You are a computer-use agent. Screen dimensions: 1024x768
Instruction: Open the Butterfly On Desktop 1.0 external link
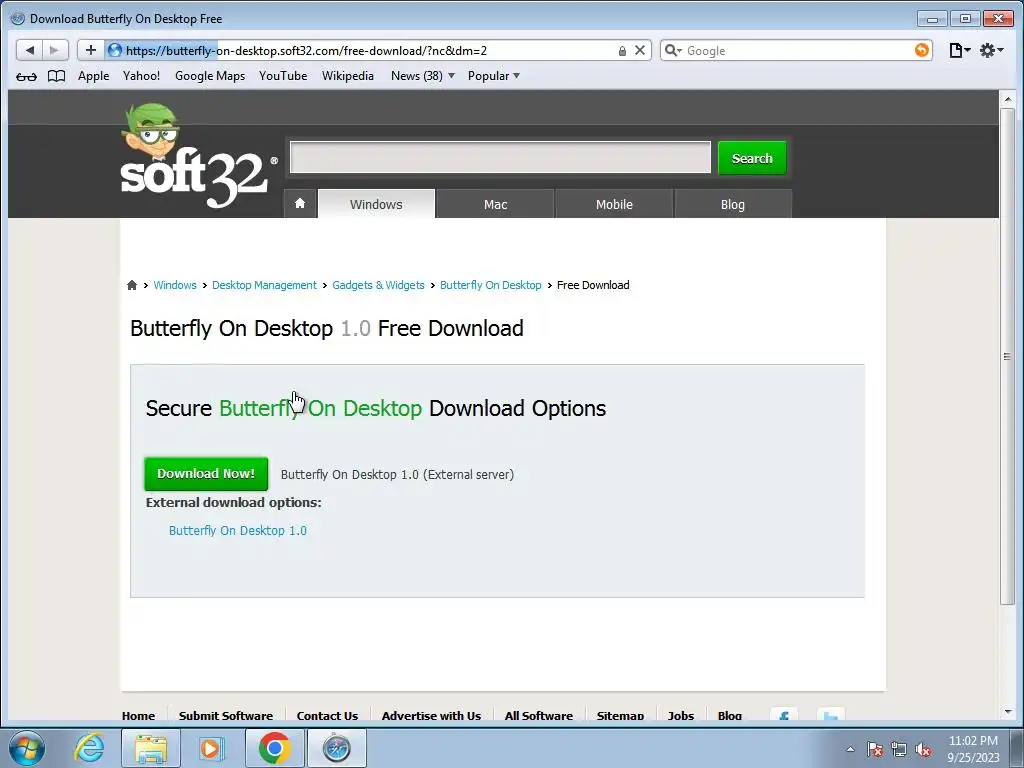pyautogui.click(x=238, y=530)
